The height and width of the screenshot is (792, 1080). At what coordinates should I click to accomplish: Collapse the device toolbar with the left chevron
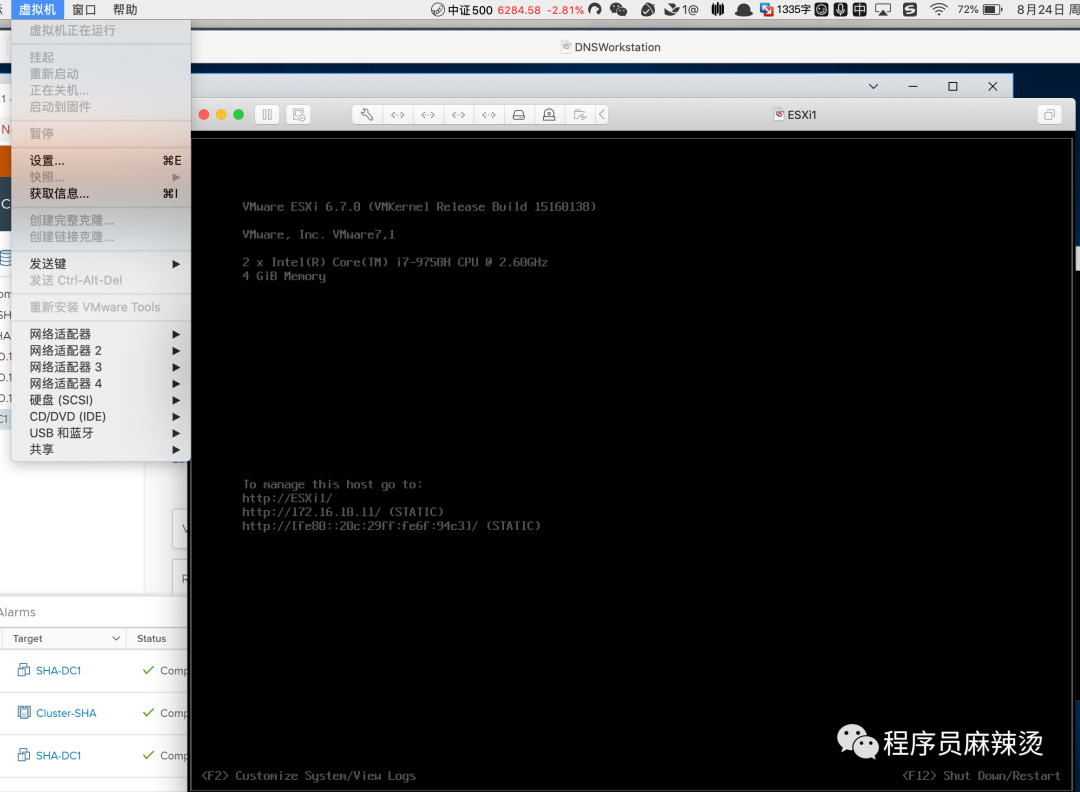(x=602, y=115)
